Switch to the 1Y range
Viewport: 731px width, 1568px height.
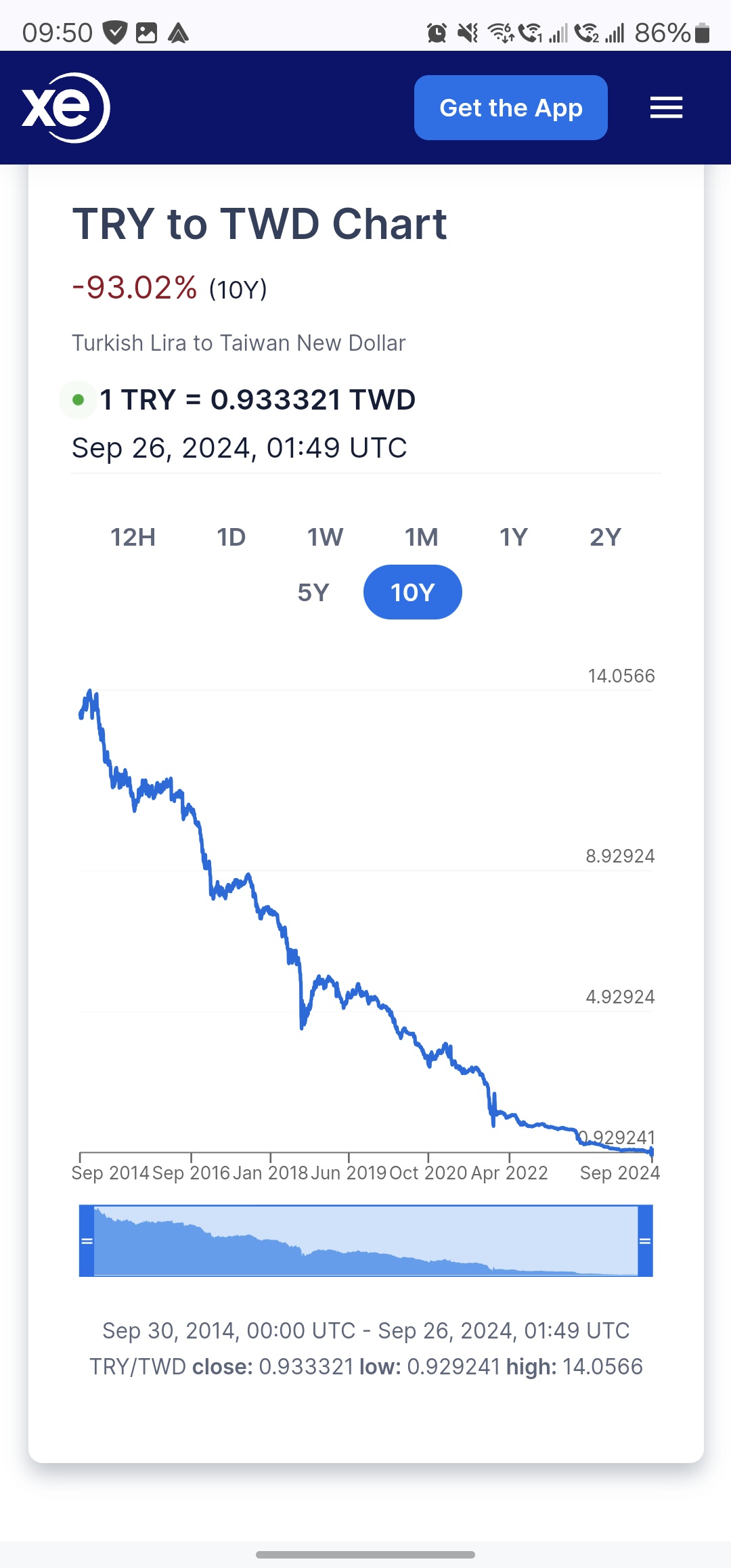pos(513,538)
